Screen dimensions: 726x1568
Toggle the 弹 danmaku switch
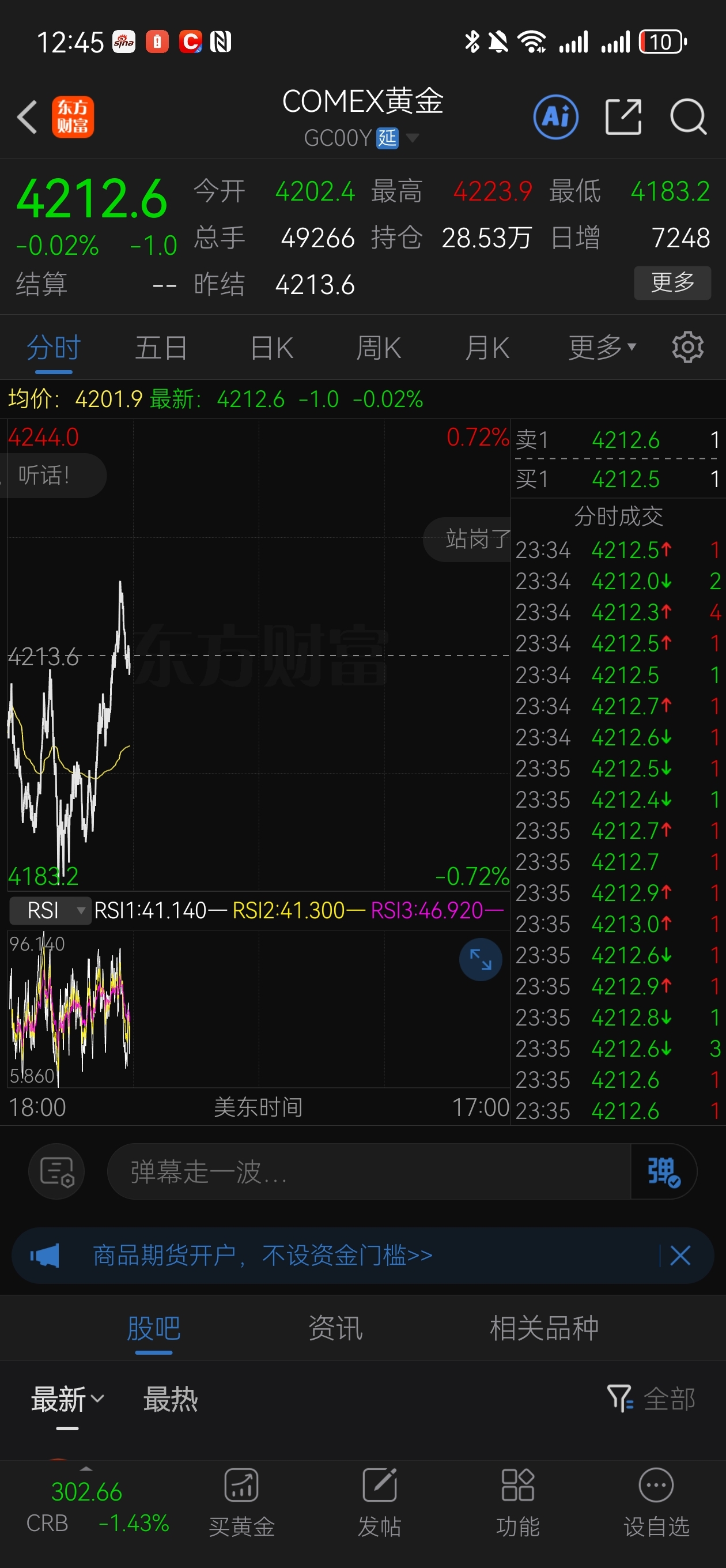663,1171
